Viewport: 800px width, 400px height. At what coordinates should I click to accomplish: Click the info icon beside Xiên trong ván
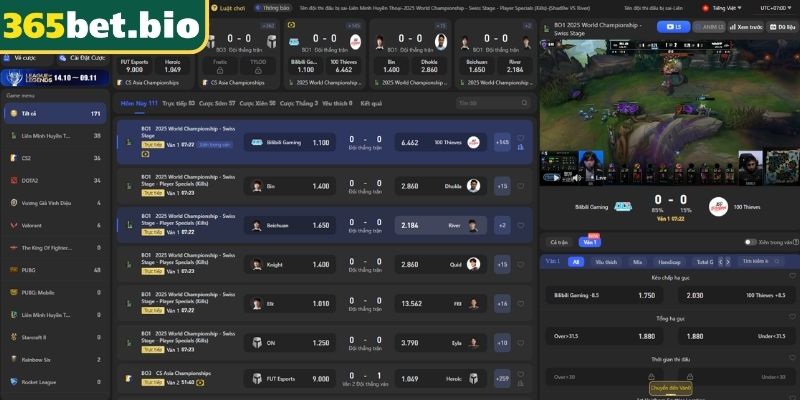click(796, 242)
